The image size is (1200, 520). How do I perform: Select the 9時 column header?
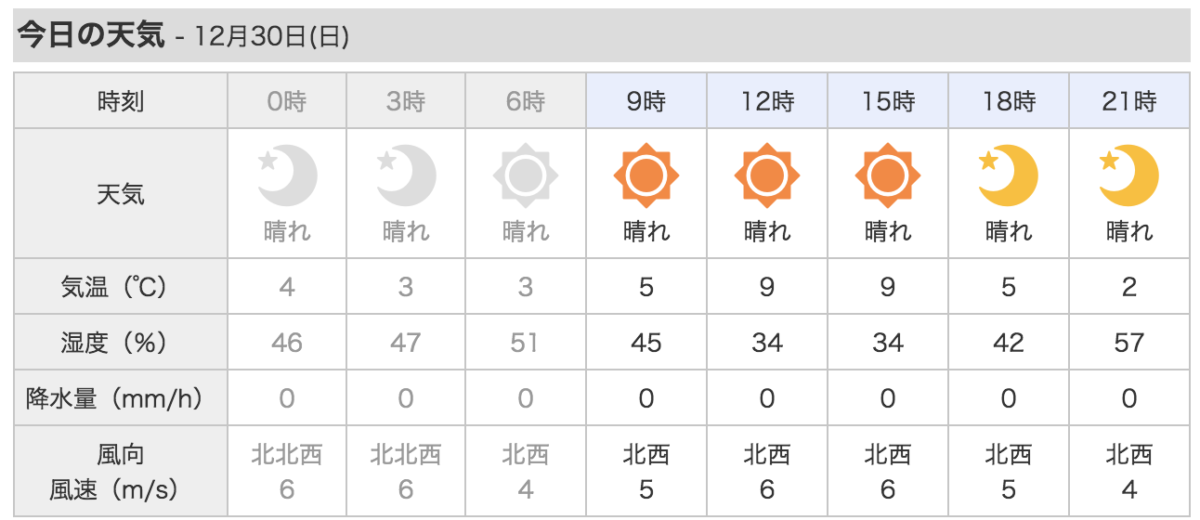point(646,101)
